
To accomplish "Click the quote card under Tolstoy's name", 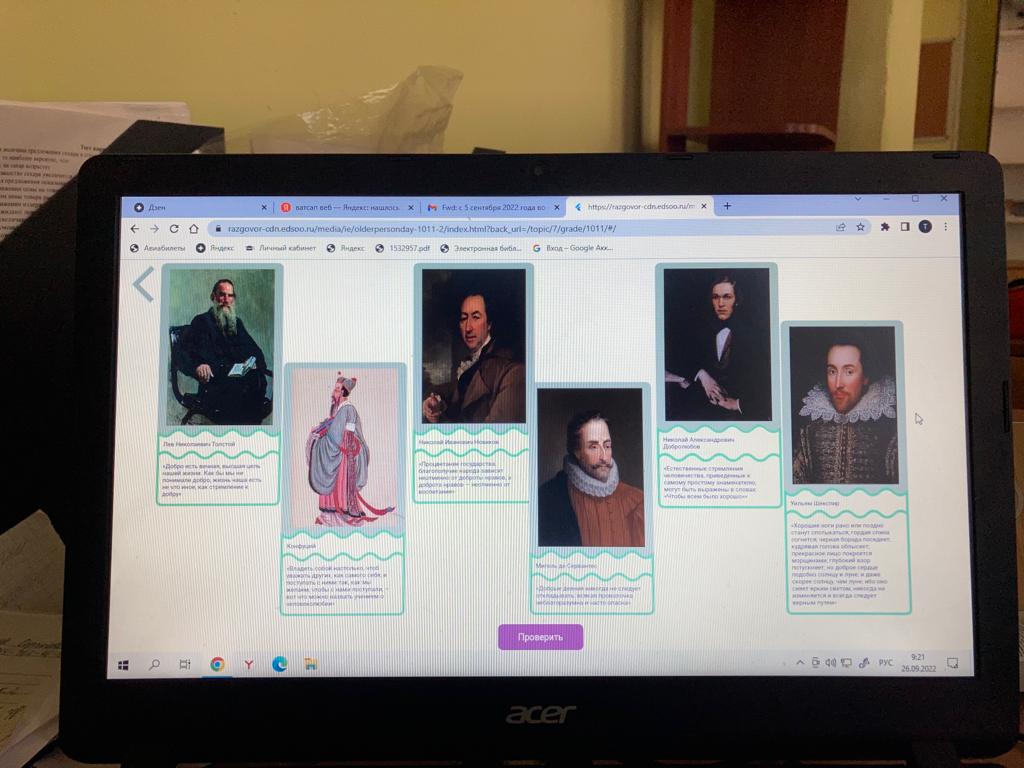I will [219, 480].
